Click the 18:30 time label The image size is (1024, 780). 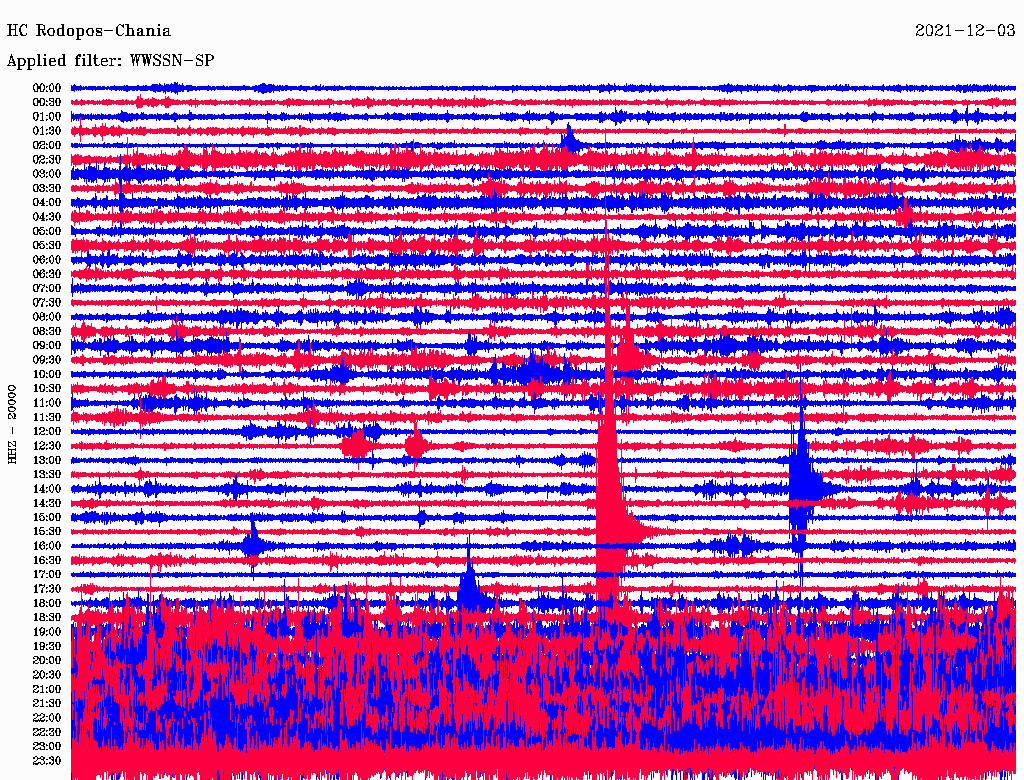[47, 617]
